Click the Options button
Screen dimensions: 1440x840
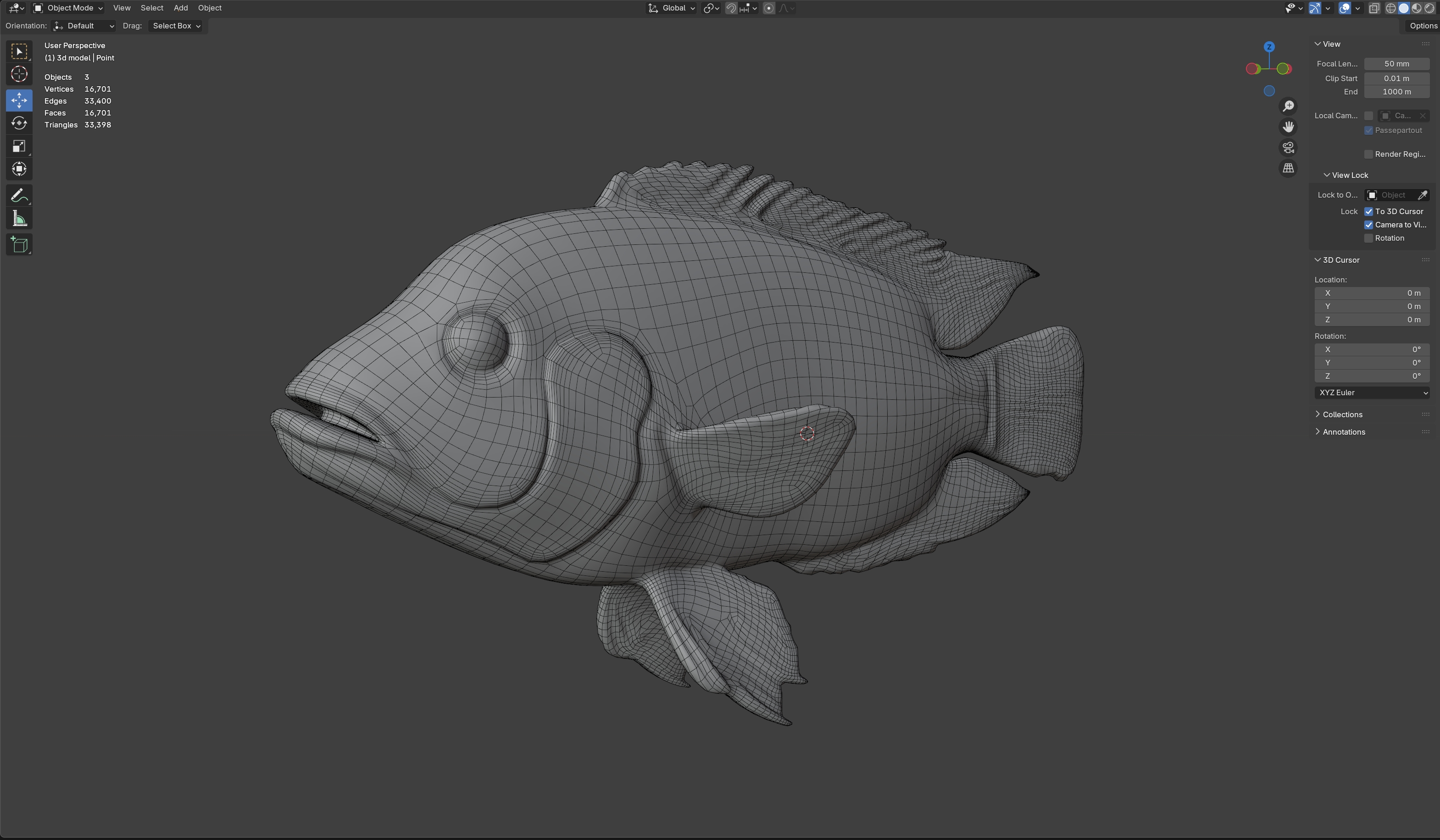coord(1422,26)
